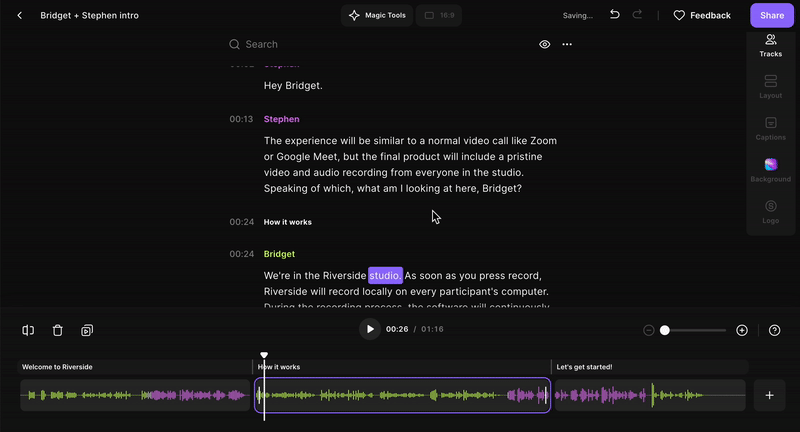This screenshot has height=432, width=800.
Task: Go back using the left chevron arrow
Action: pyautogui.click(x=19, y=15)
